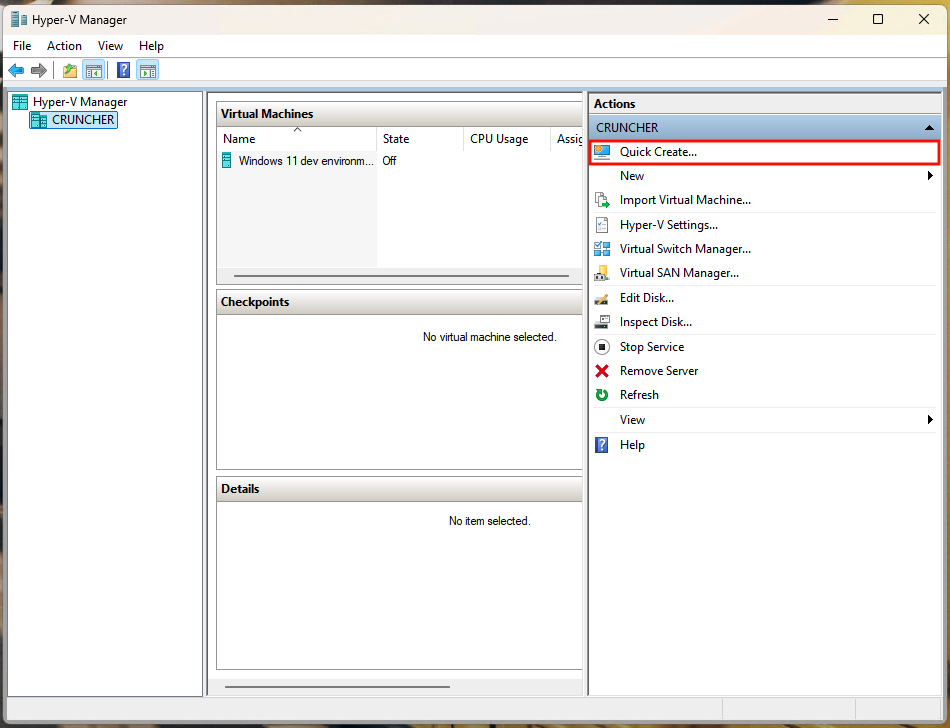Collapse the CRUNCHER actions section chevron
Screen dimensions: 950x728
pyautogui.click(x=929, y=127)
